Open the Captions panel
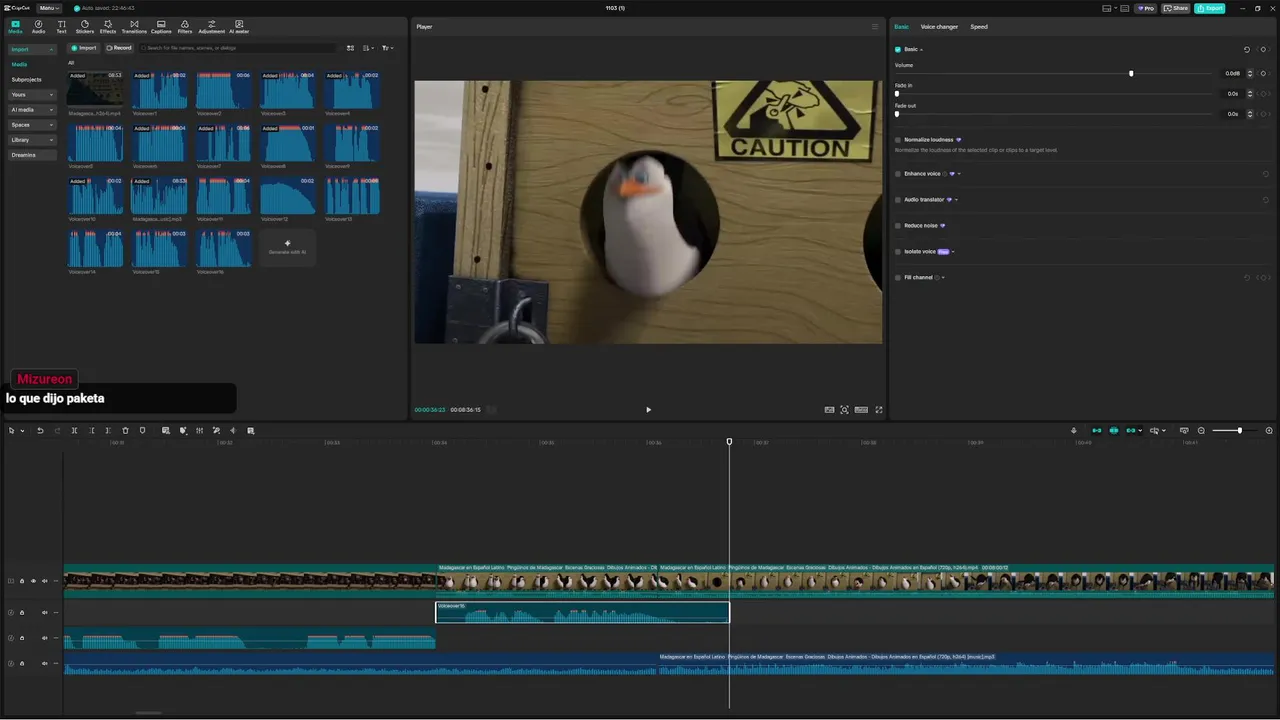Viewport: 1280px width, 720px height. point(161,26)
